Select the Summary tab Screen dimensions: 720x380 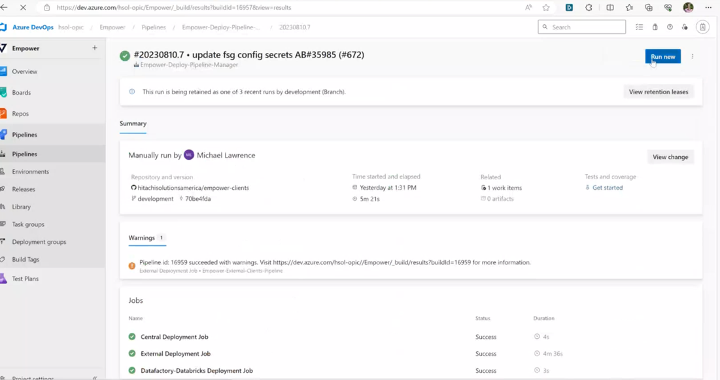[133, 123]
